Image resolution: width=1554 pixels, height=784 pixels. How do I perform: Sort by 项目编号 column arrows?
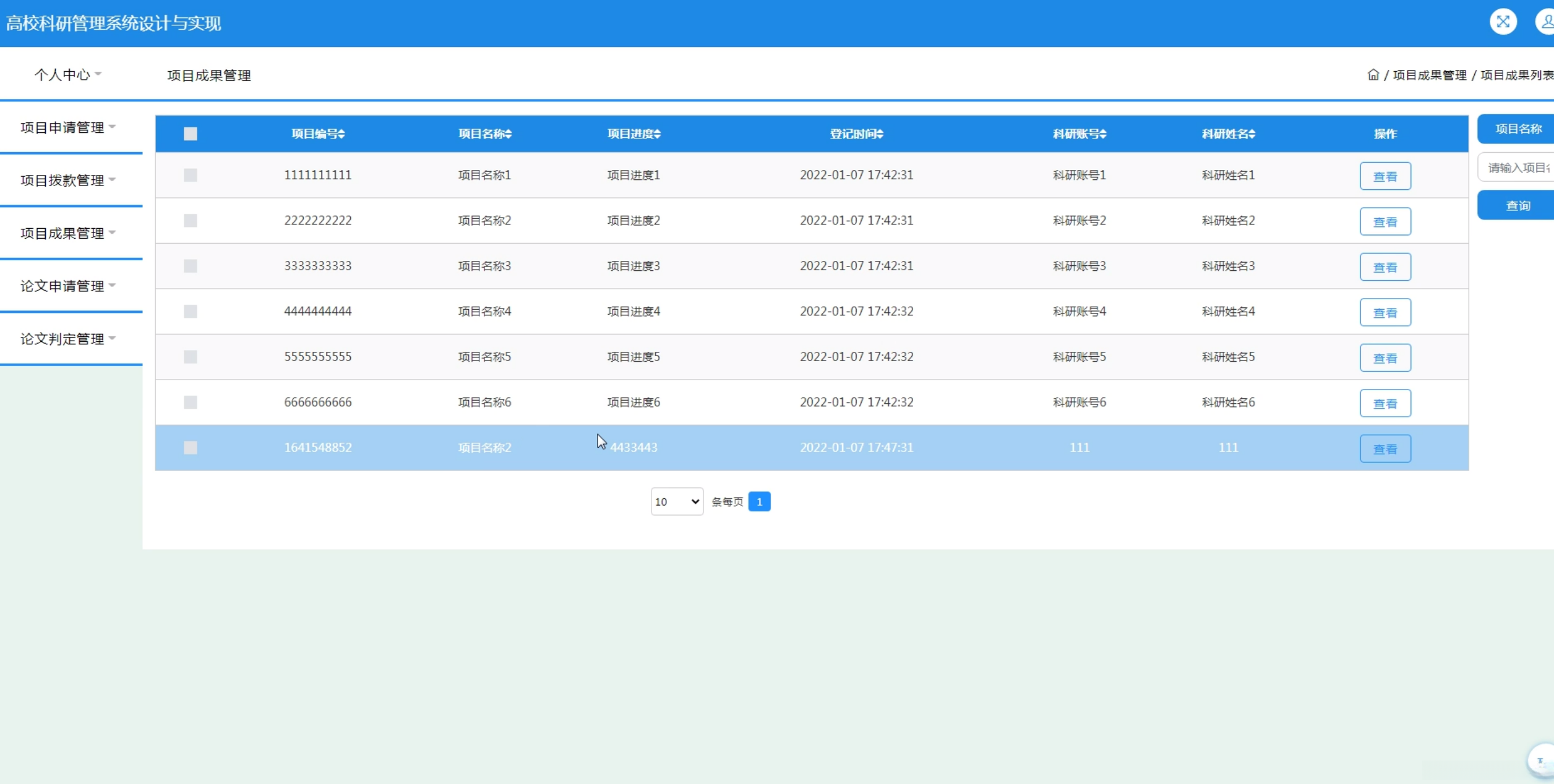tap(341, 134)
